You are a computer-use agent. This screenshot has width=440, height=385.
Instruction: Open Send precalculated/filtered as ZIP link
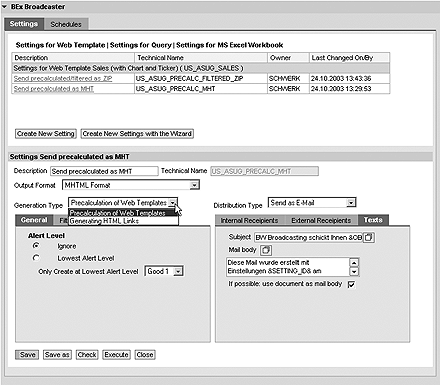(x=63, y=79)
